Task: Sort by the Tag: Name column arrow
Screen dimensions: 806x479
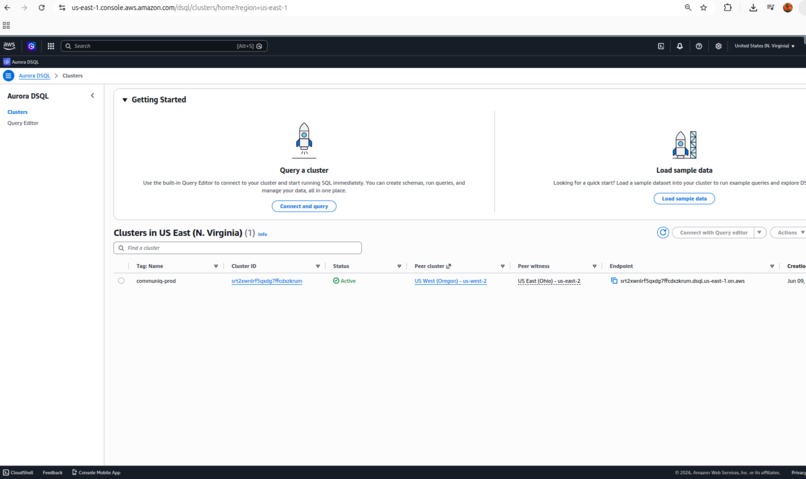Action: click(216, 266)
